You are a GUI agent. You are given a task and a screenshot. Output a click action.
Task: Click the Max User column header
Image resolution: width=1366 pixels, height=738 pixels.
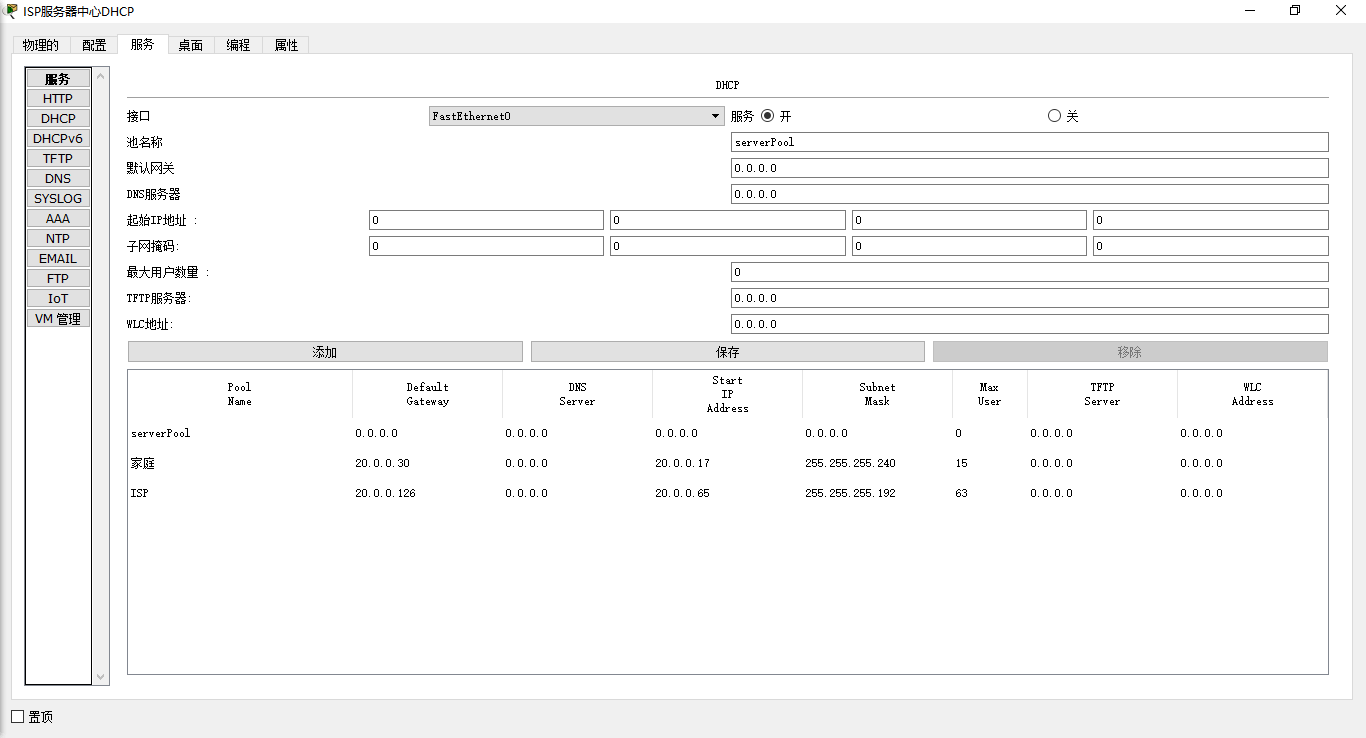point(989,394)
